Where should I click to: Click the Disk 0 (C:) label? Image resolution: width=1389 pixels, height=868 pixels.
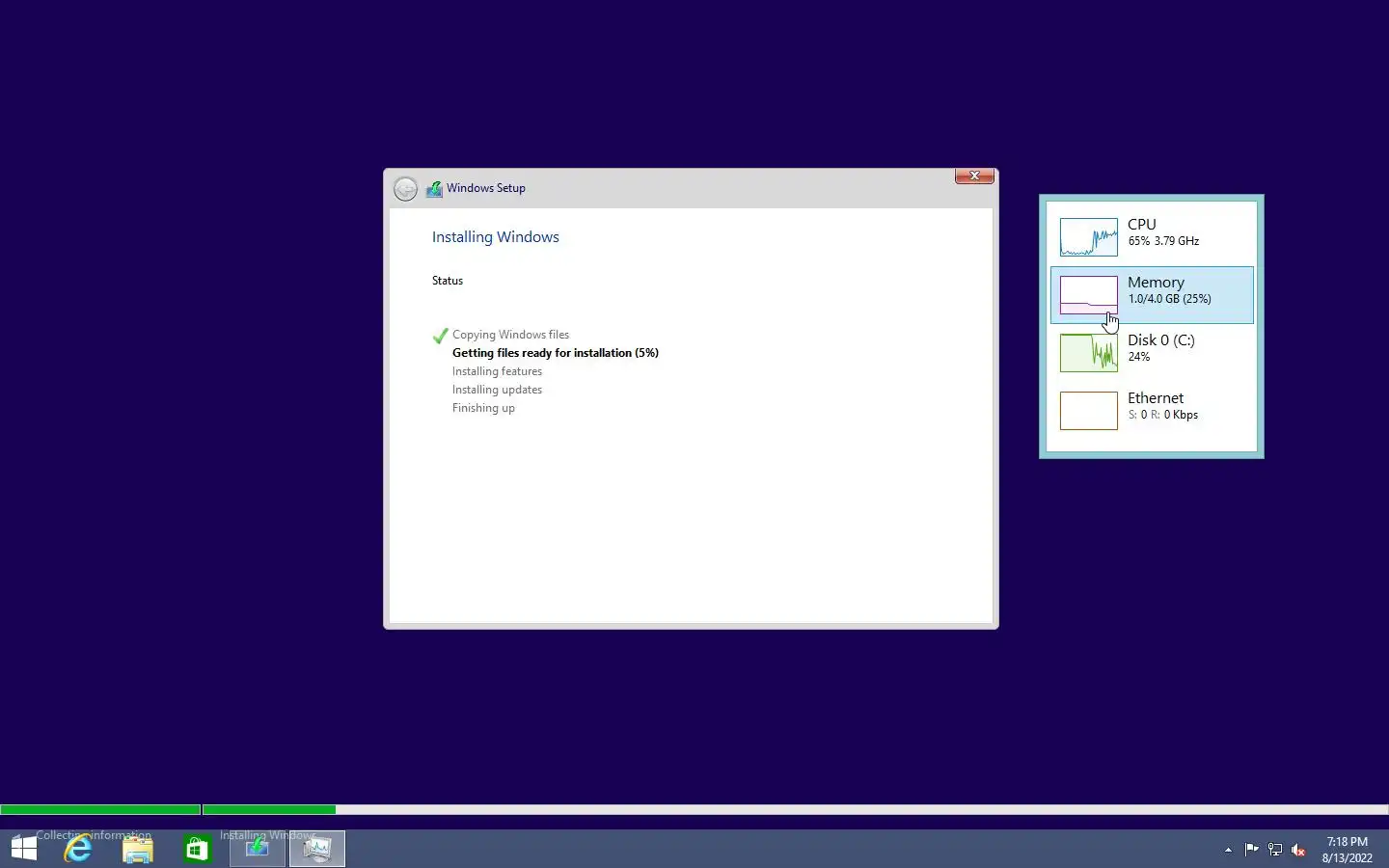coord(1161,339)
